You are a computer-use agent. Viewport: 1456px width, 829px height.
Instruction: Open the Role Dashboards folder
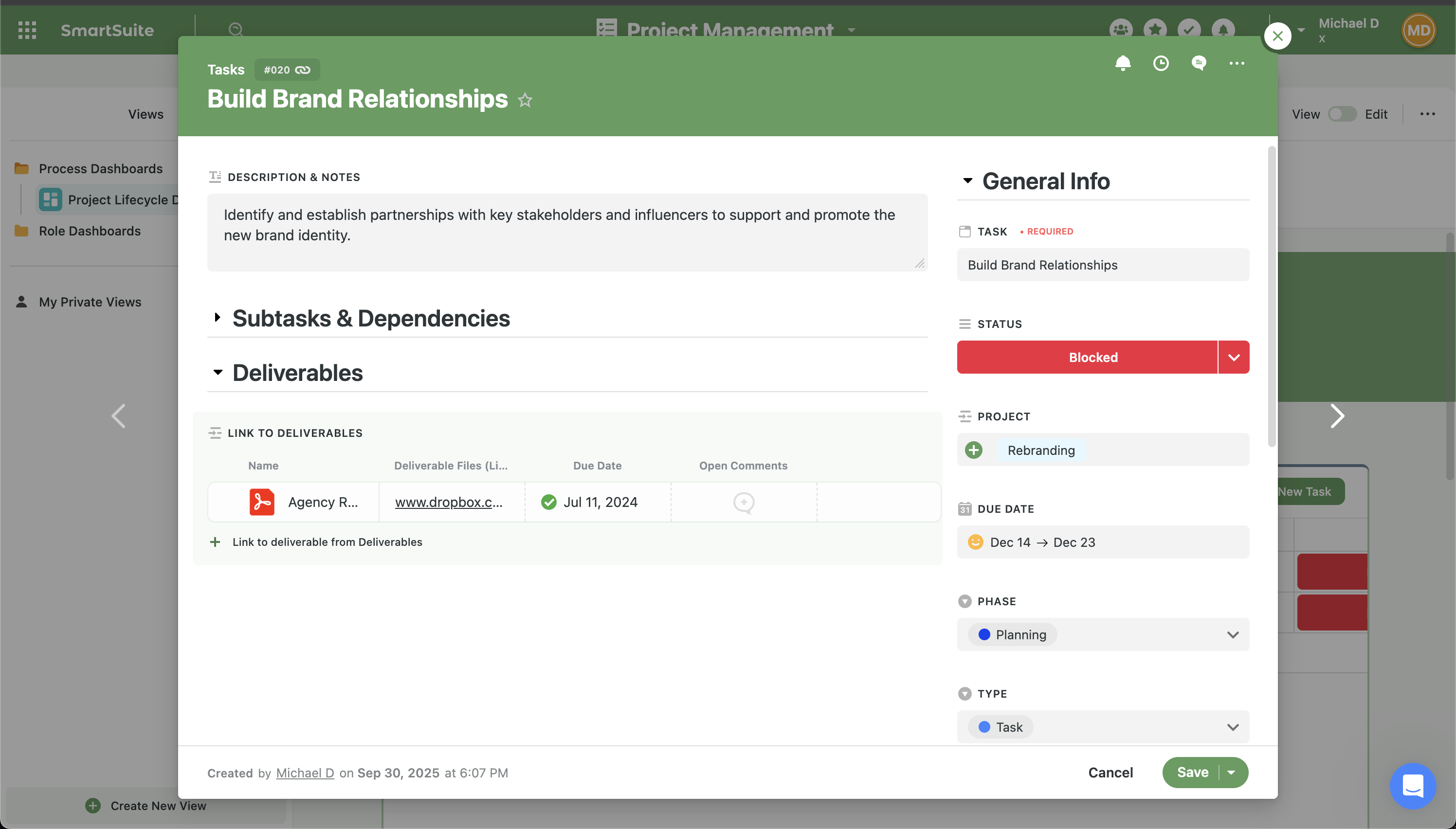90,231
